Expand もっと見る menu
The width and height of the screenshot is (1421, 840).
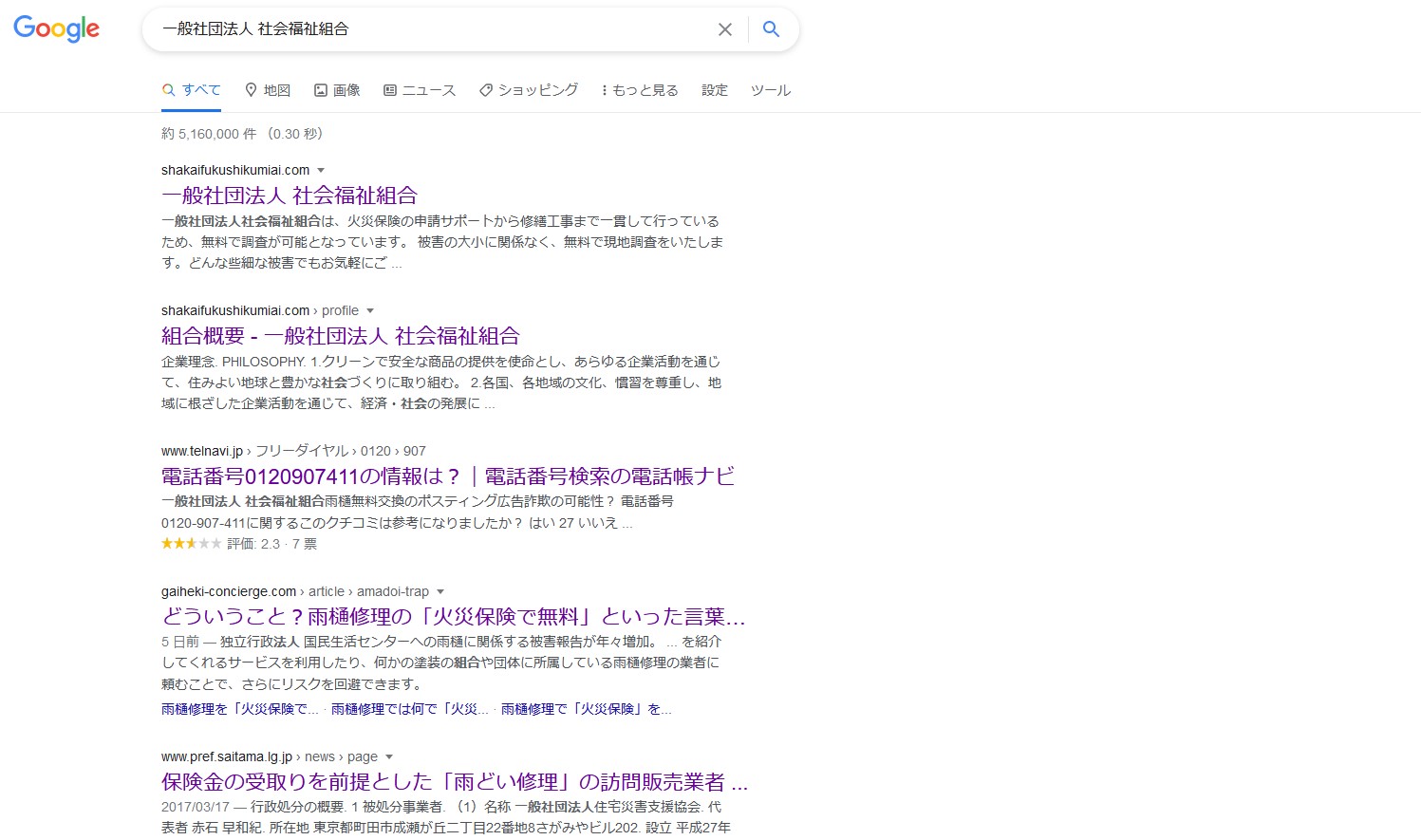[640, 90]
